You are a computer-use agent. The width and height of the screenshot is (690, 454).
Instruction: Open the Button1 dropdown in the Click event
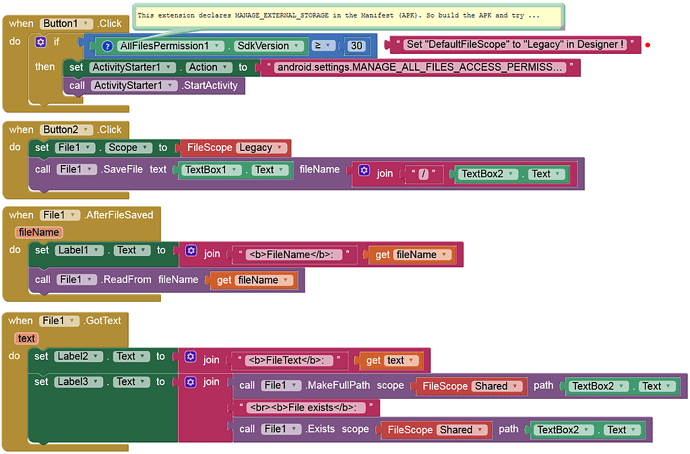point(66,23)
